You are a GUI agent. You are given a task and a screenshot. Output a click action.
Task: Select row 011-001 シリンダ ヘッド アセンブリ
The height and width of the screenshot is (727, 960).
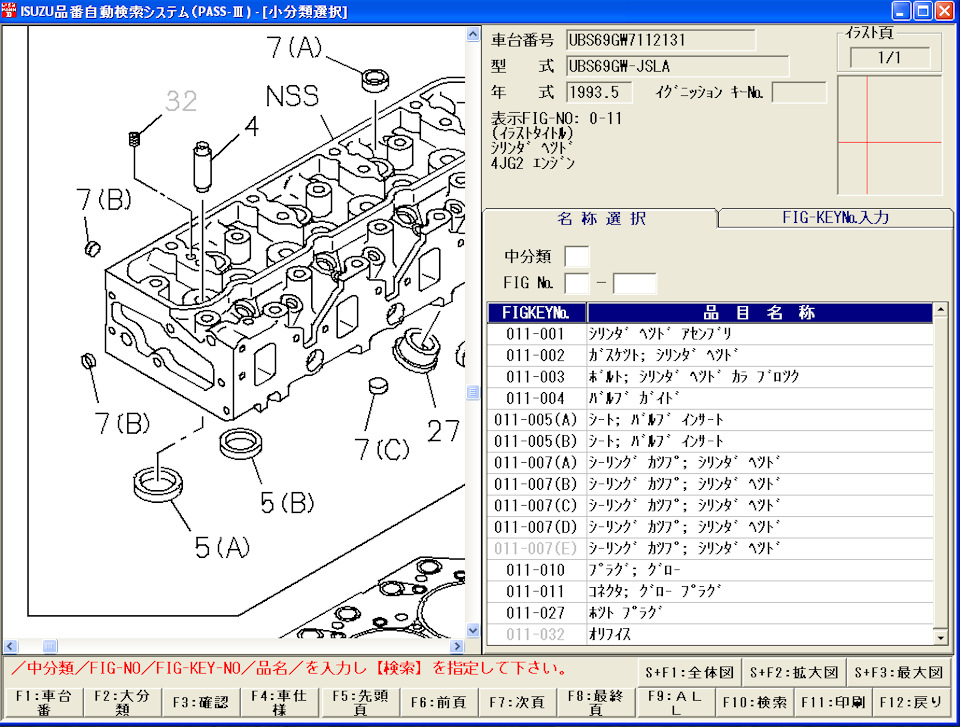[x=710, y=334]
